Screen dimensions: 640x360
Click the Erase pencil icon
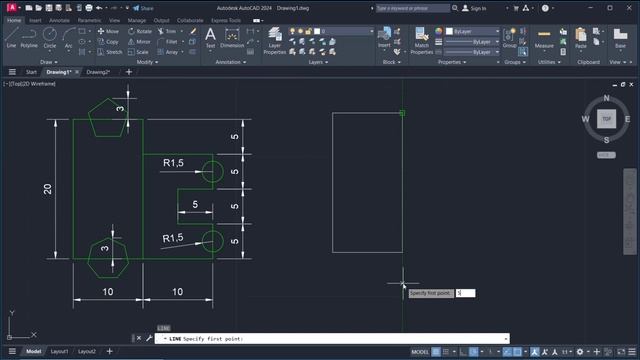[193, 31]
